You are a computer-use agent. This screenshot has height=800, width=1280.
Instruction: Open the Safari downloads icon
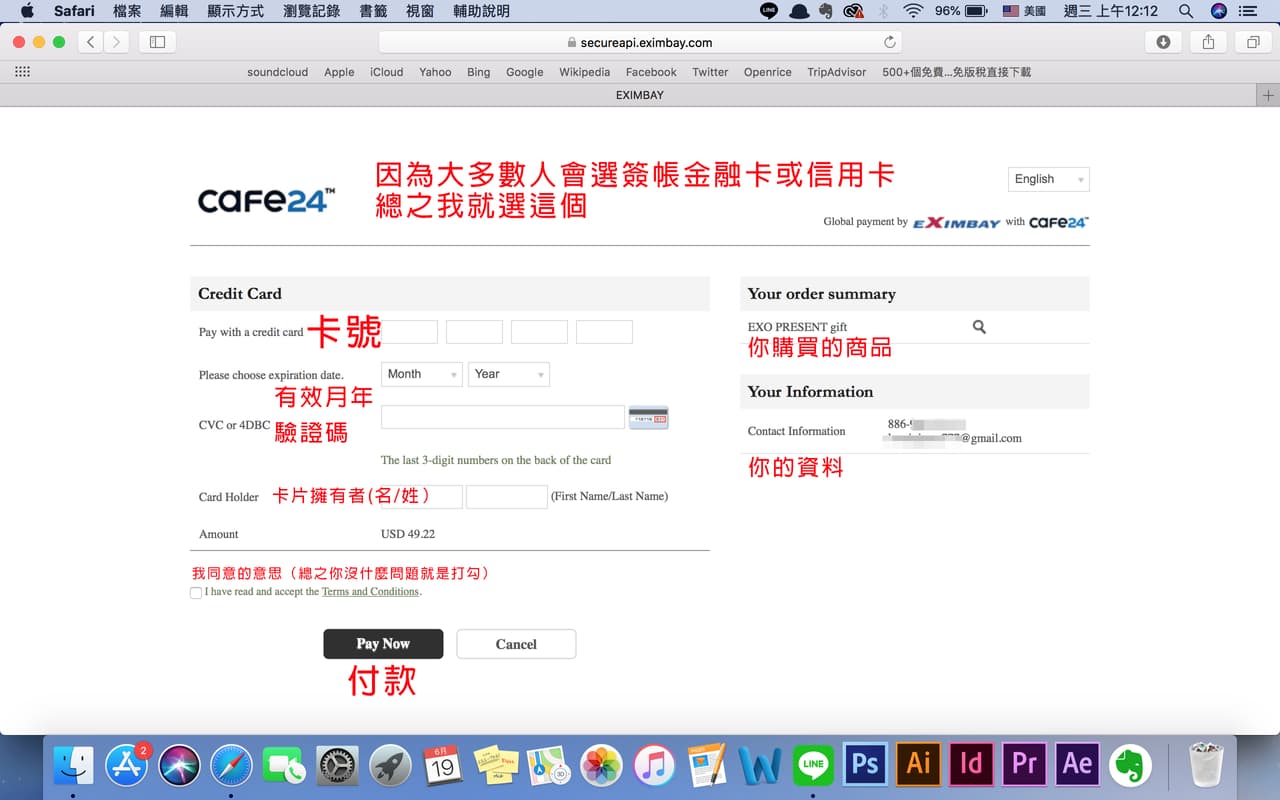(x=1163, y=42)
